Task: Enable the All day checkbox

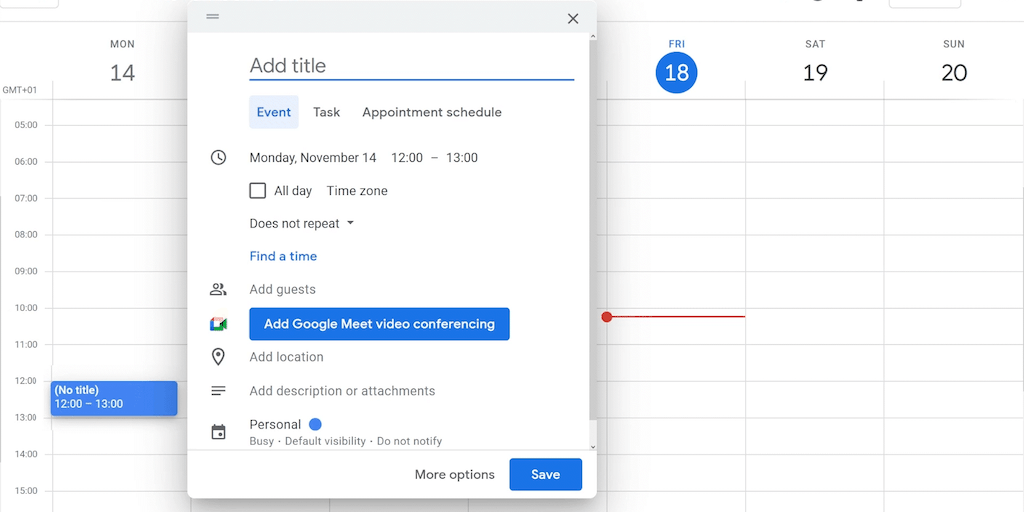Action: [x=258, y=191]
